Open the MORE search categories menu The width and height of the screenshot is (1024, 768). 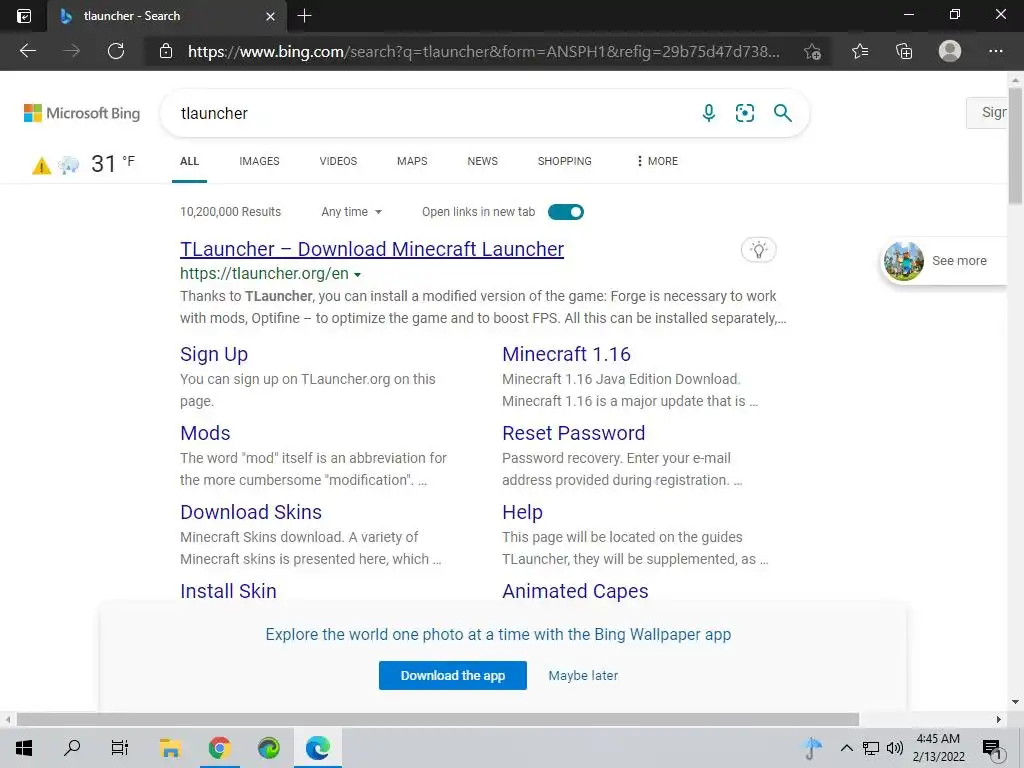pos(657,161)
